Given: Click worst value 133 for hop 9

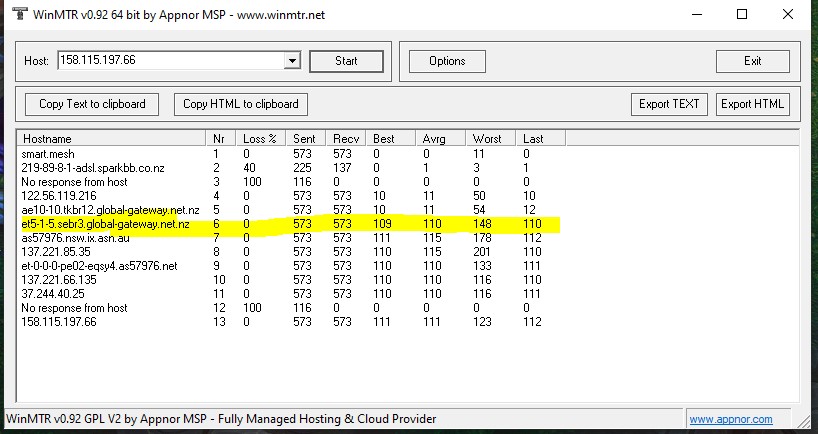Looking at the screenshot, I should [x=482, y=266].
